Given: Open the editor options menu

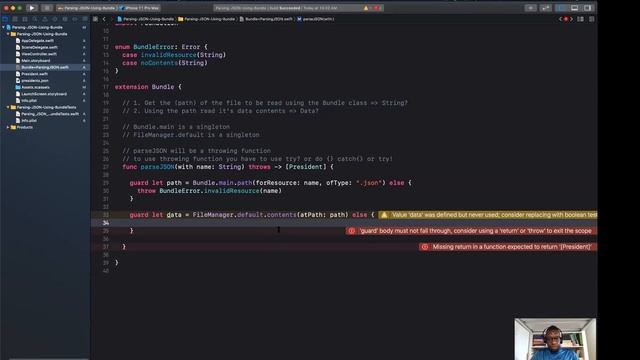Looking at the screenshot, I should 580,19.
